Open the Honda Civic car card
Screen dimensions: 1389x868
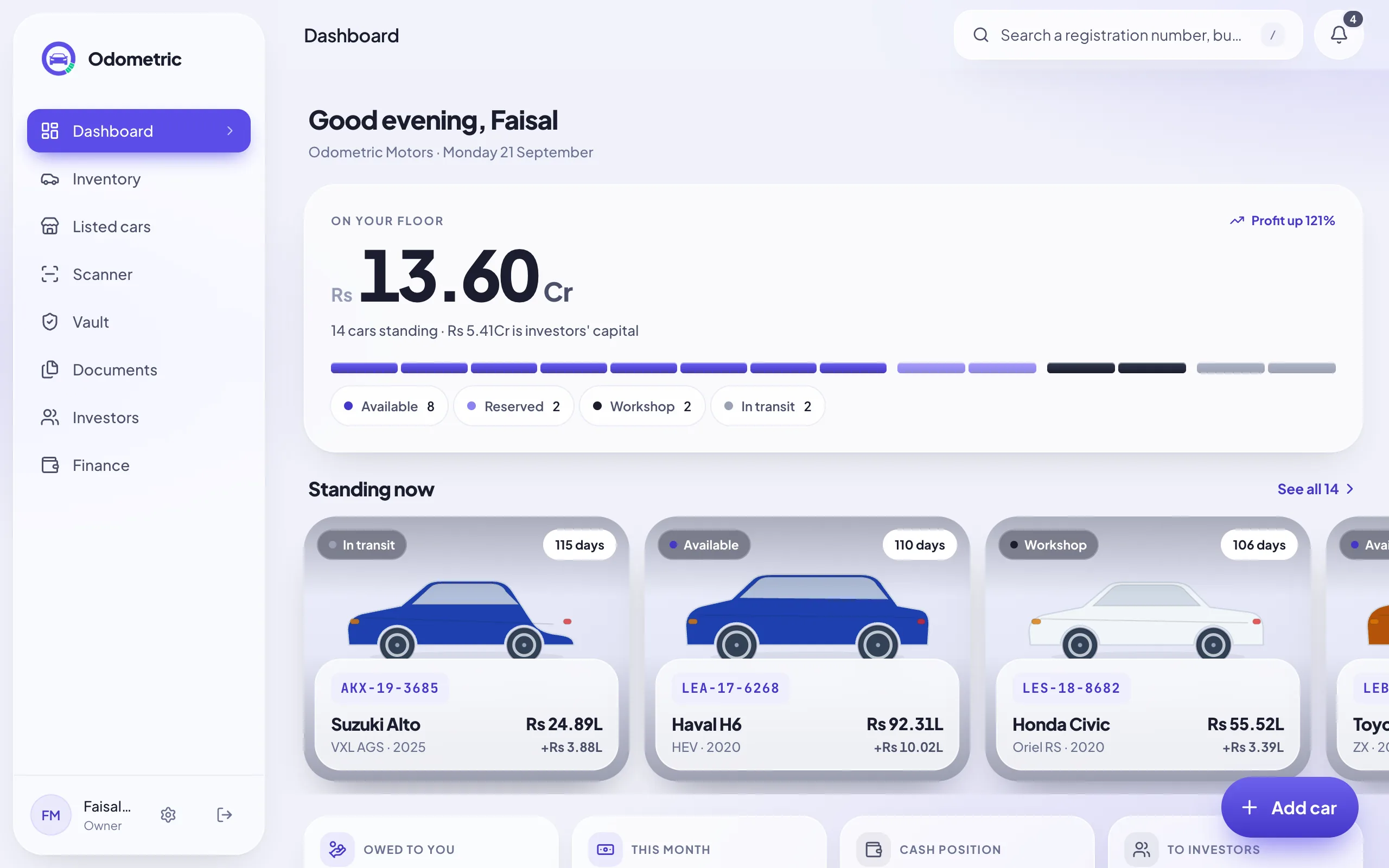pos(1148,648)
